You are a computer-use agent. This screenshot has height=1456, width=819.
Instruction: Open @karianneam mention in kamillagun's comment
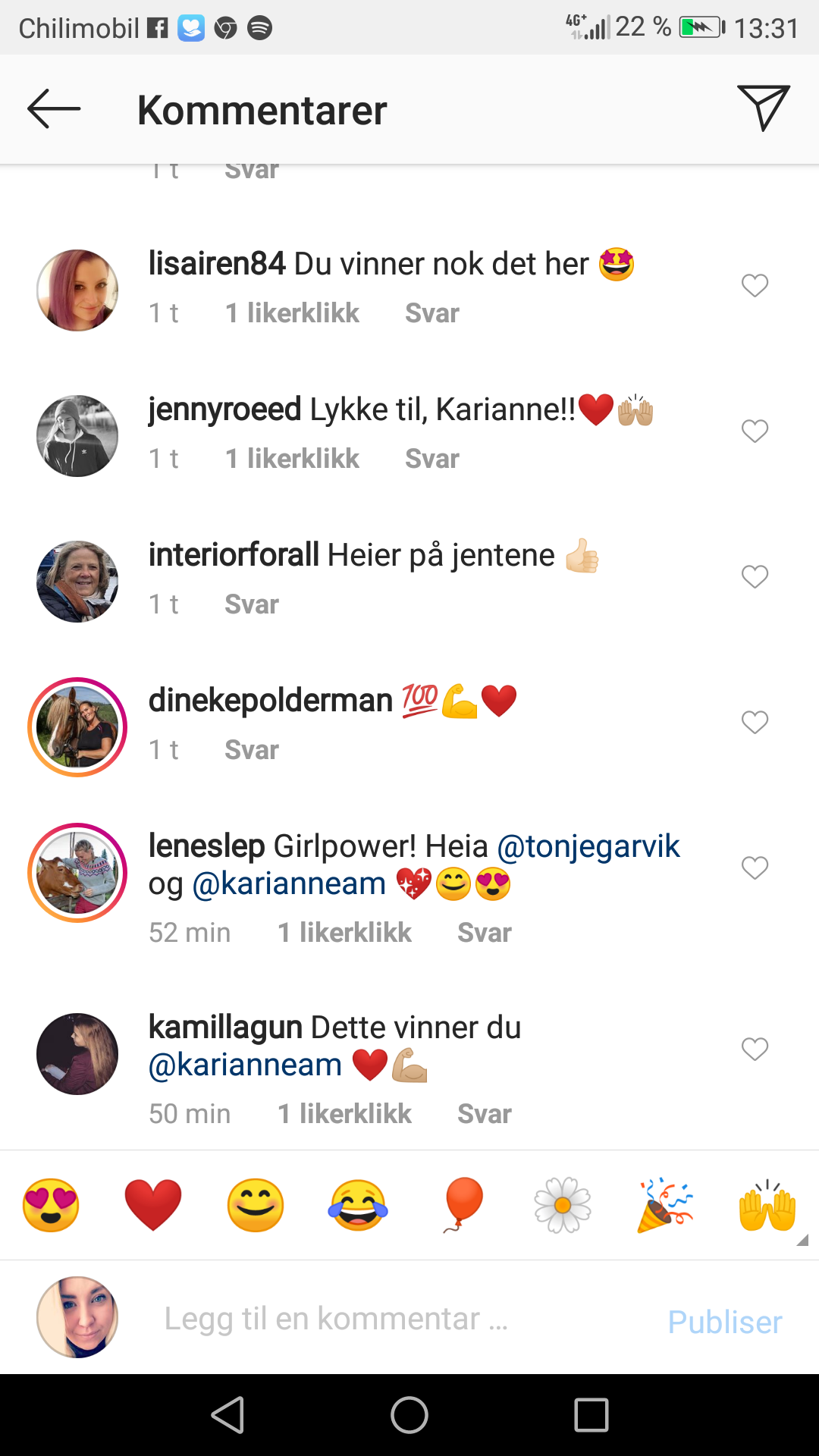(246, 1065)
